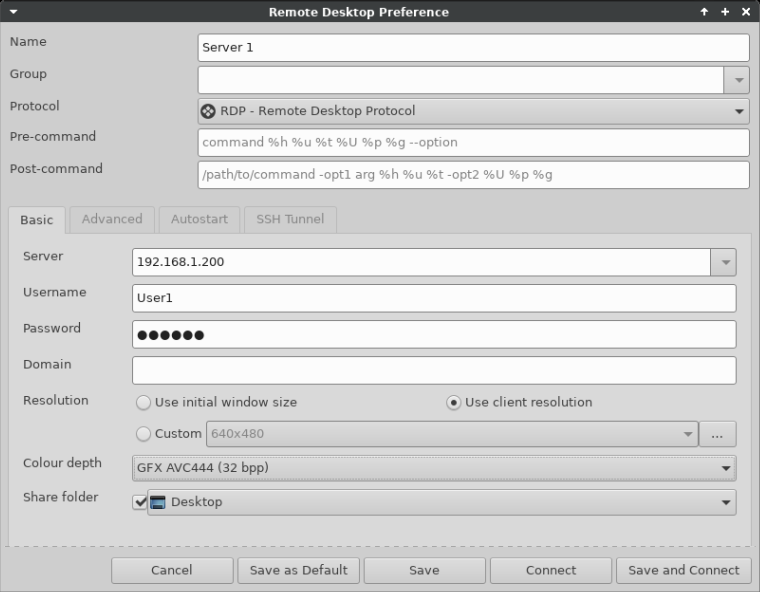760x592 pixels.
Task: Open custom resolution editor ellipsis button
Action: [717, 434]
